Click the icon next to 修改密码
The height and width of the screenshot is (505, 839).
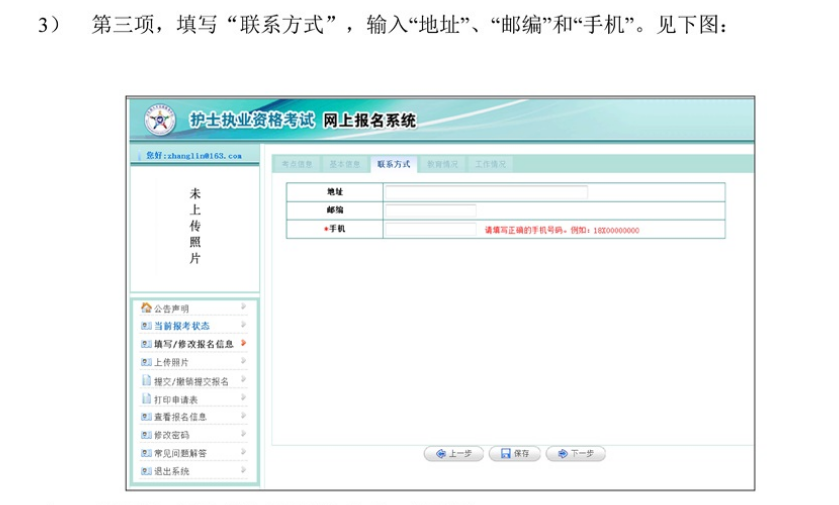146,435
